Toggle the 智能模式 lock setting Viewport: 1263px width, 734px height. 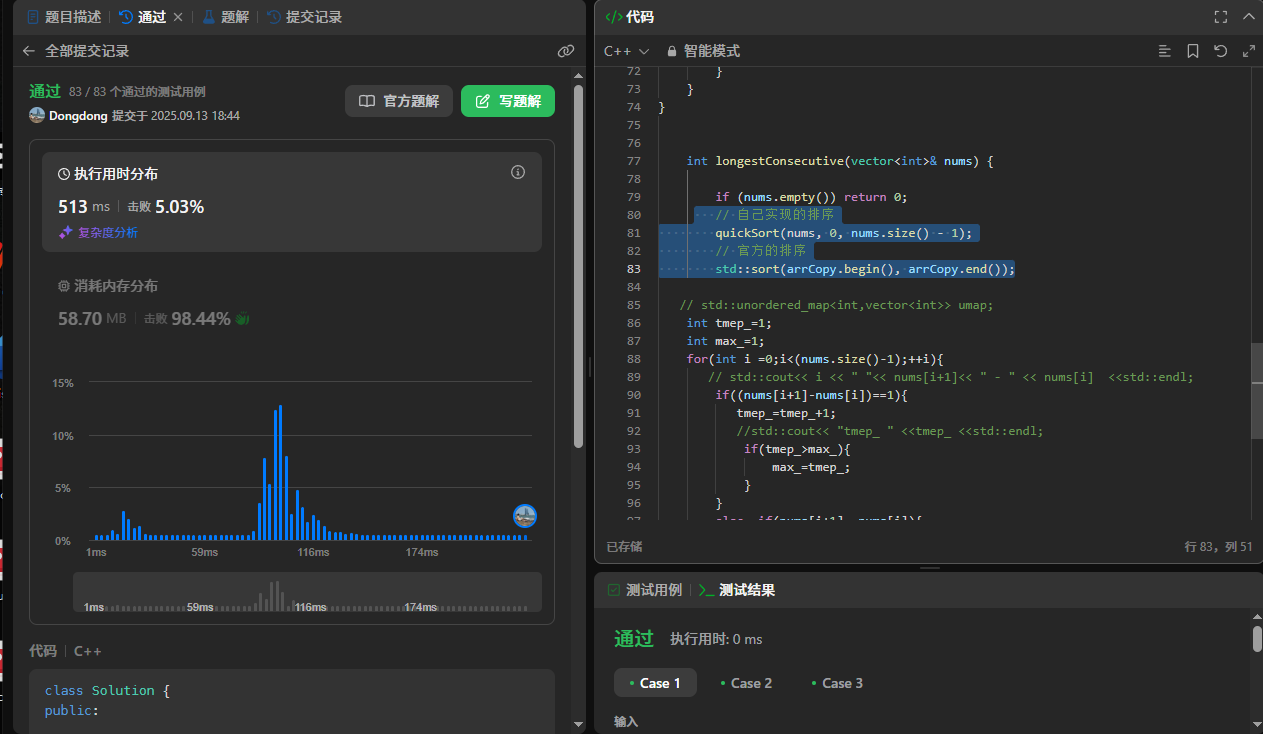[703, 51]
